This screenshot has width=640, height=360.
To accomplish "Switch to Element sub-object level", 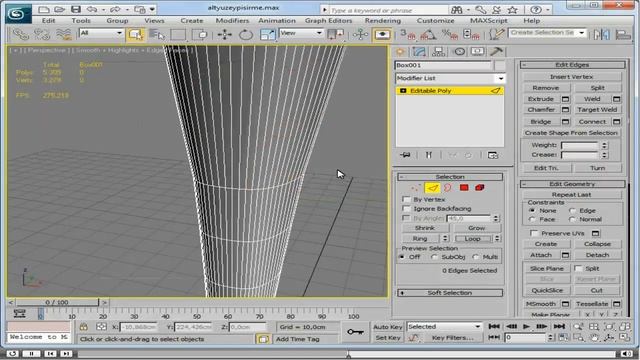I will tap(480, 188).
